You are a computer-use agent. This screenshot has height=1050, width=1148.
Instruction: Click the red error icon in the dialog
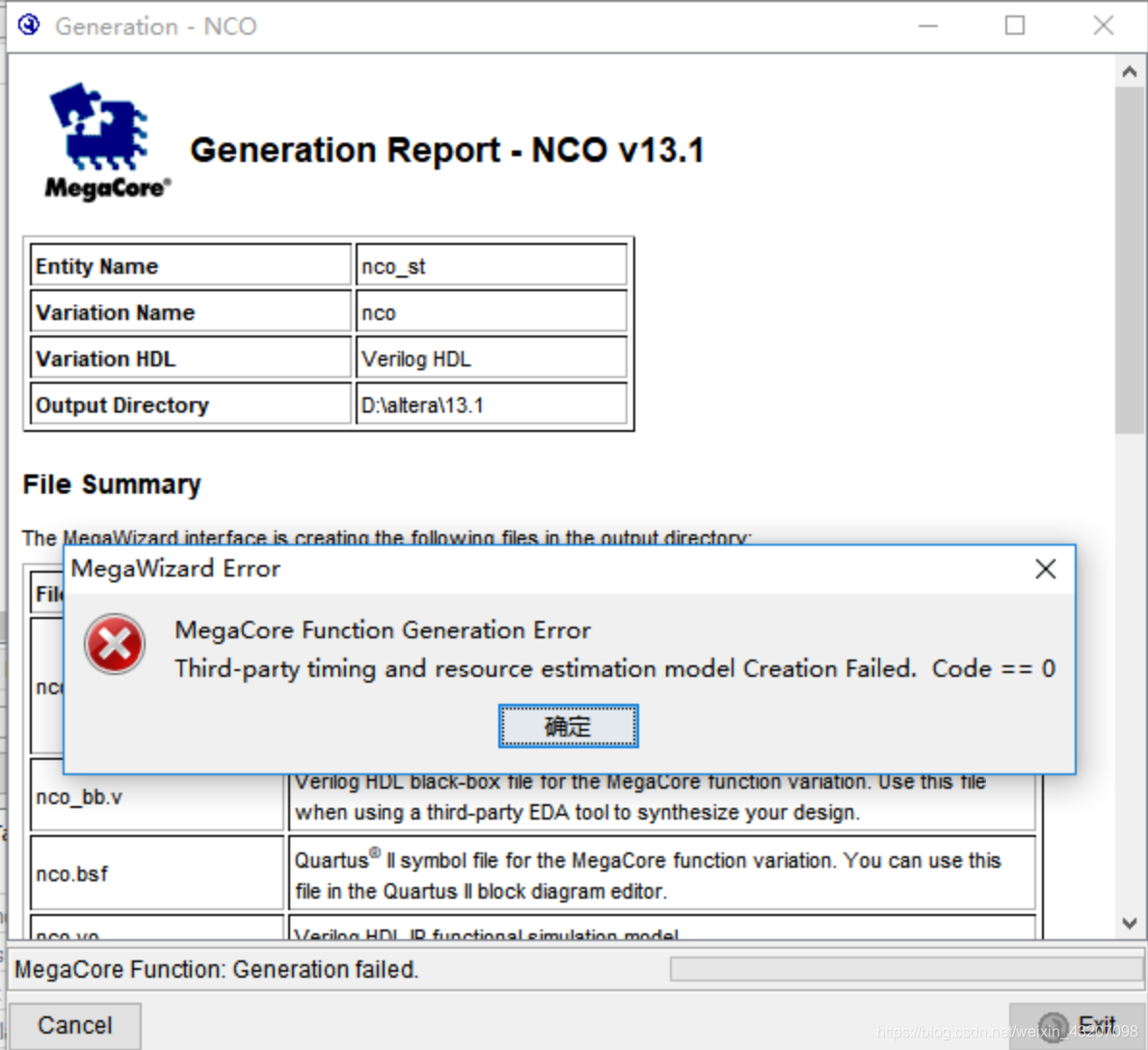[114, 644]
